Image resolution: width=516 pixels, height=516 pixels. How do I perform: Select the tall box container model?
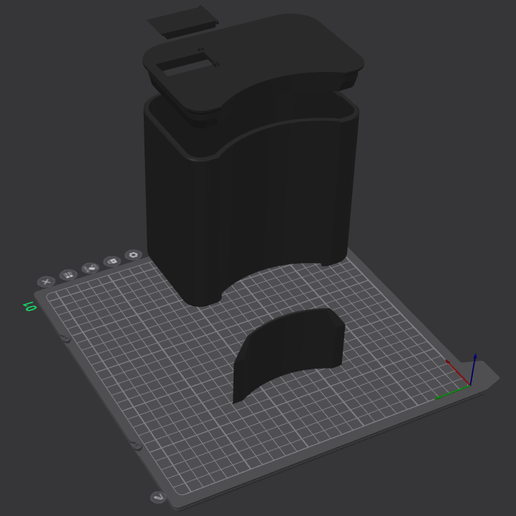coord(250,200)
